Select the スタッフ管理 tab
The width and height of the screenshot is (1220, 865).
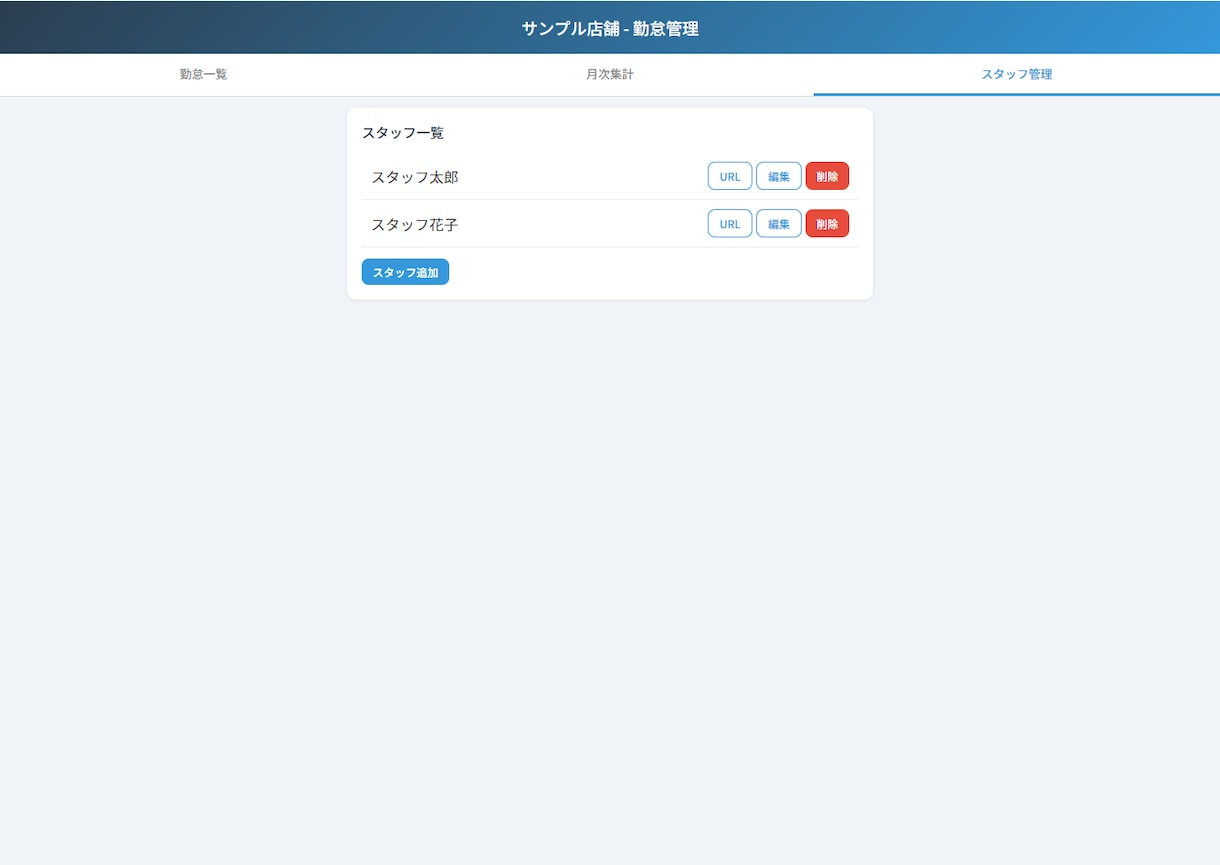point(1016,74)
